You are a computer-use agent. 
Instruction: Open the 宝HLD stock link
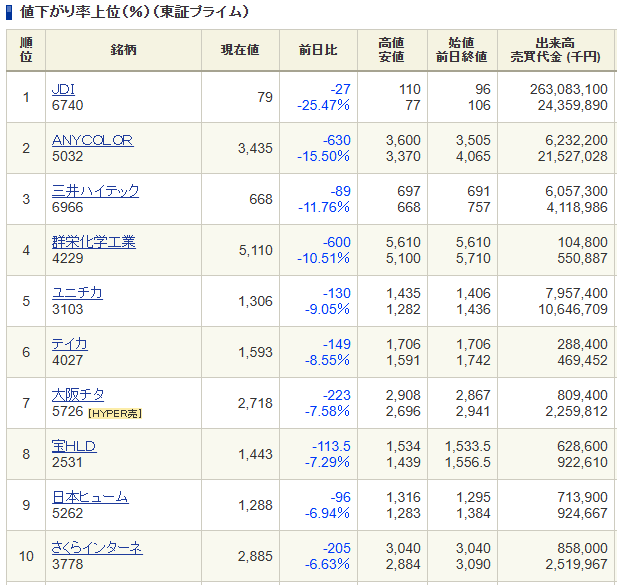point(74,446)
